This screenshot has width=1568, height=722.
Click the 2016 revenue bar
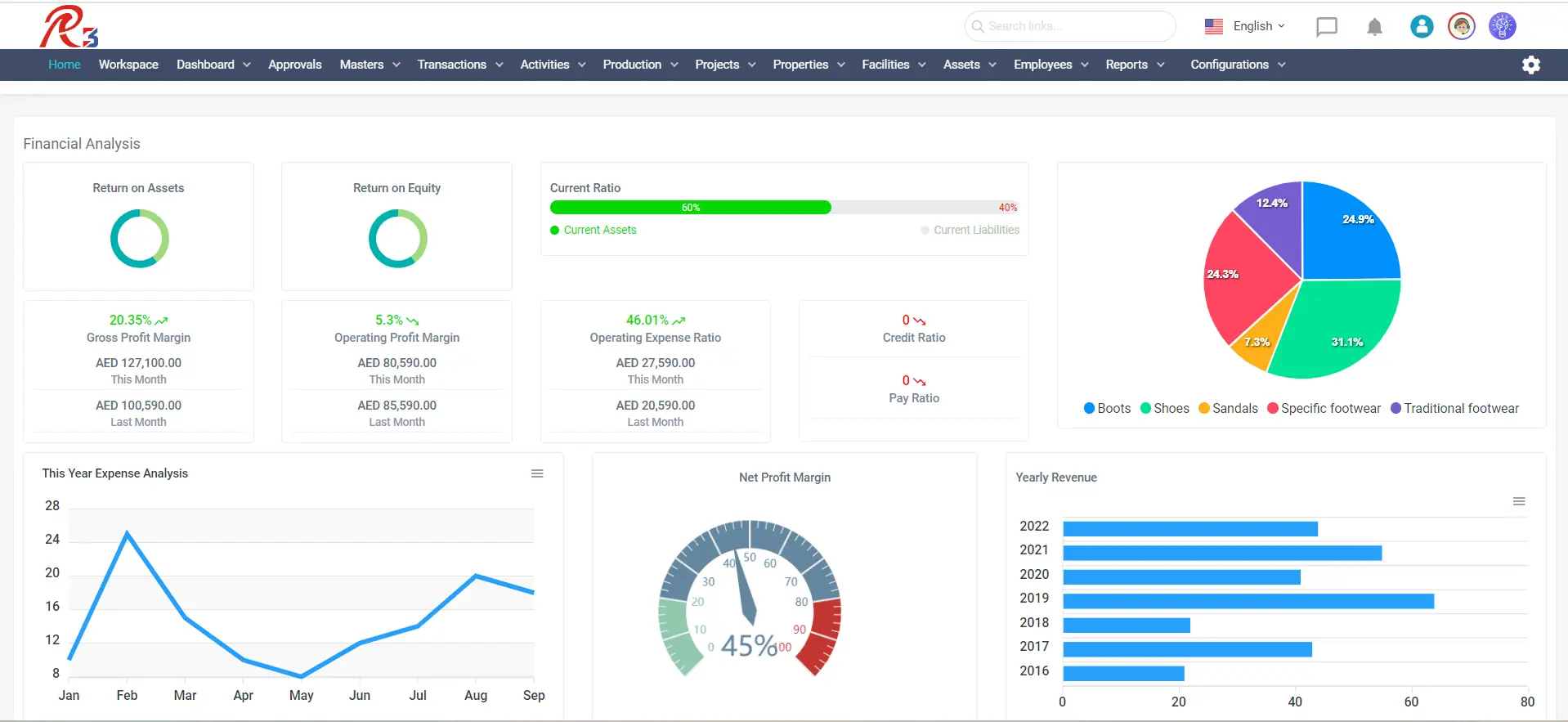click(x=1123, y=673)
